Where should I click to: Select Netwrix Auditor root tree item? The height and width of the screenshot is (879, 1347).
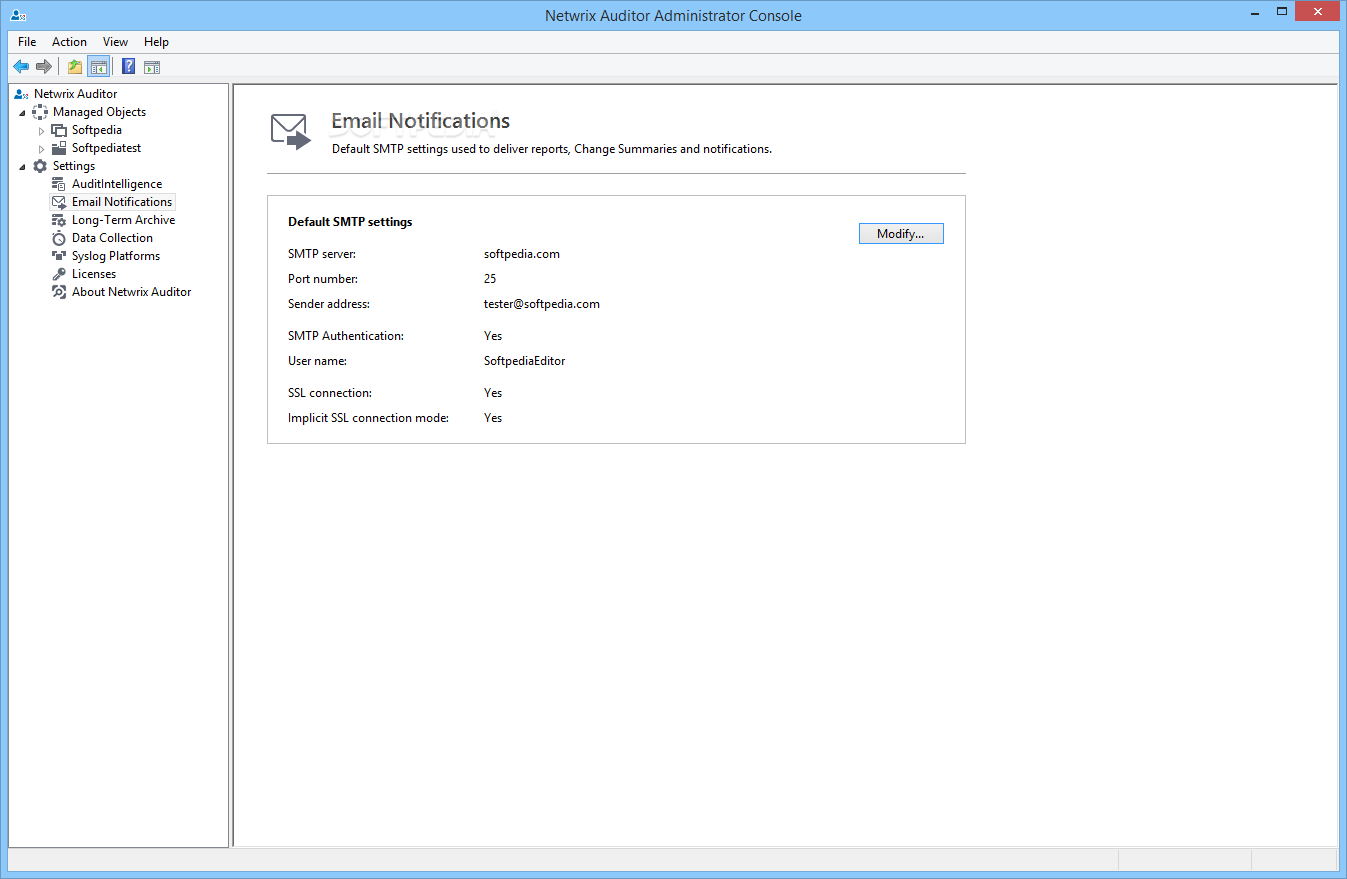[75, 94]
